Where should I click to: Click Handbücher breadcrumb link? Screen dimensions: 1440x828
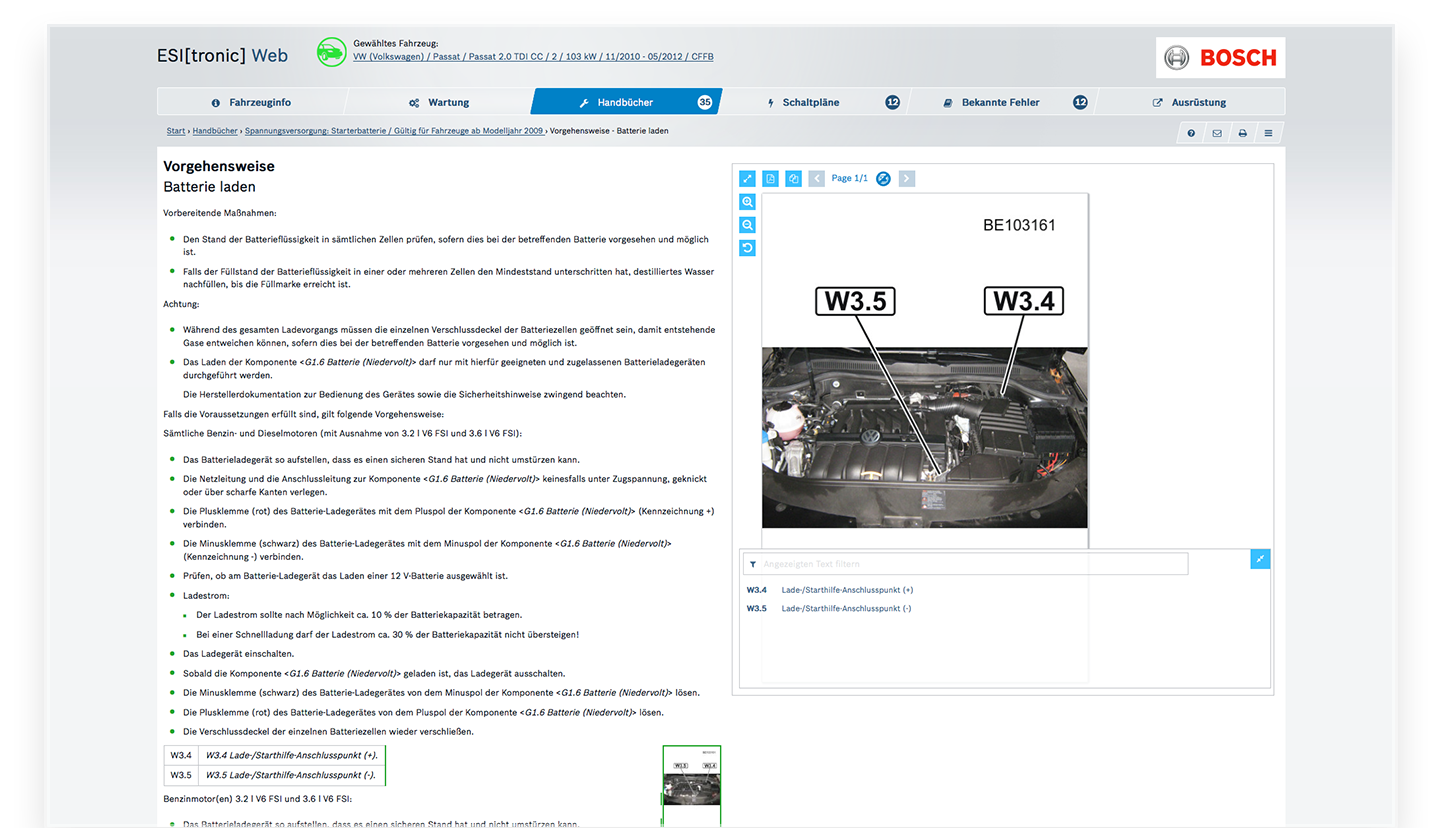coord(215,131)
